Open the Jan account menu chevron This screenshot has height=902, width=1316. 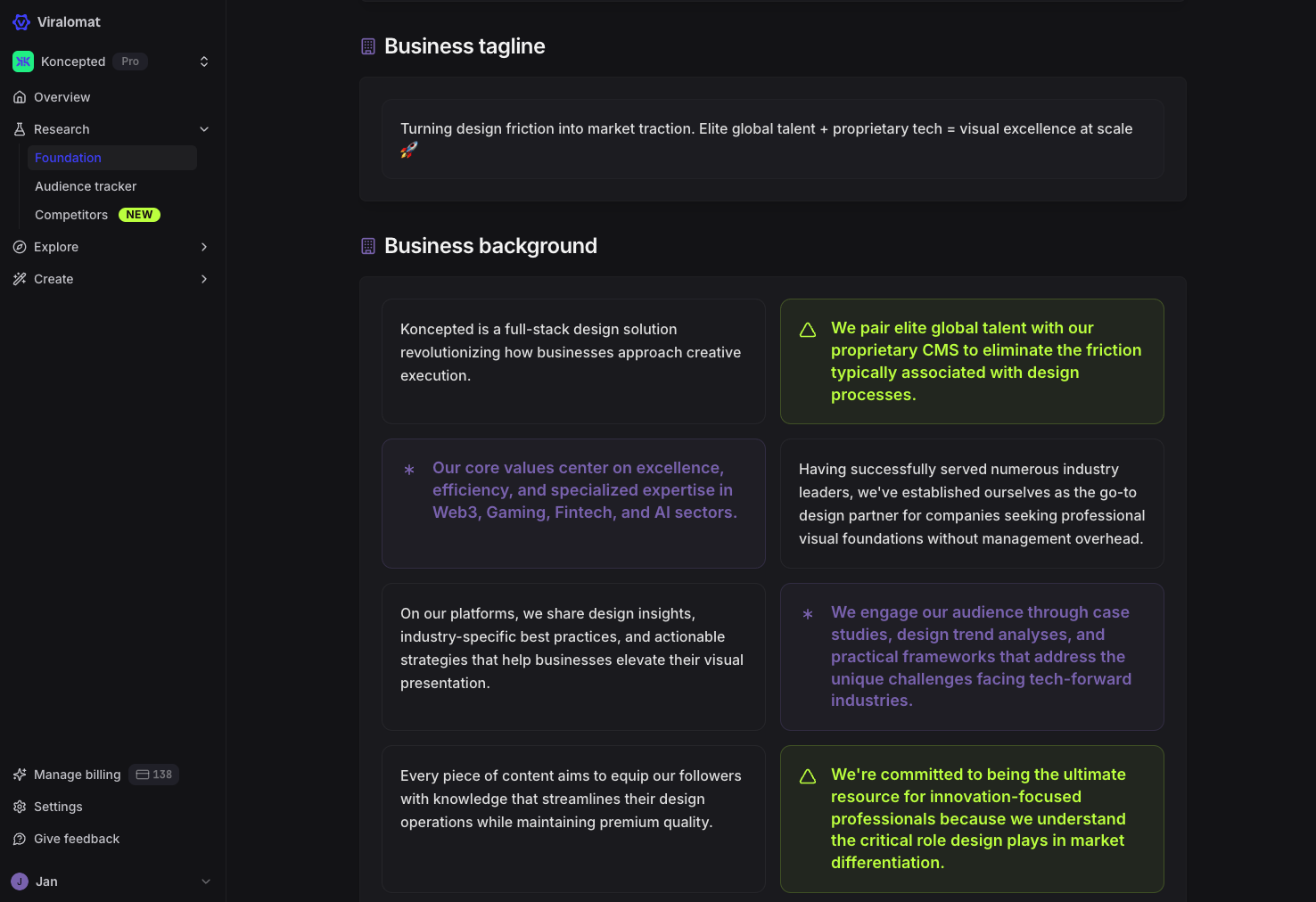click(x=206, y=881)
